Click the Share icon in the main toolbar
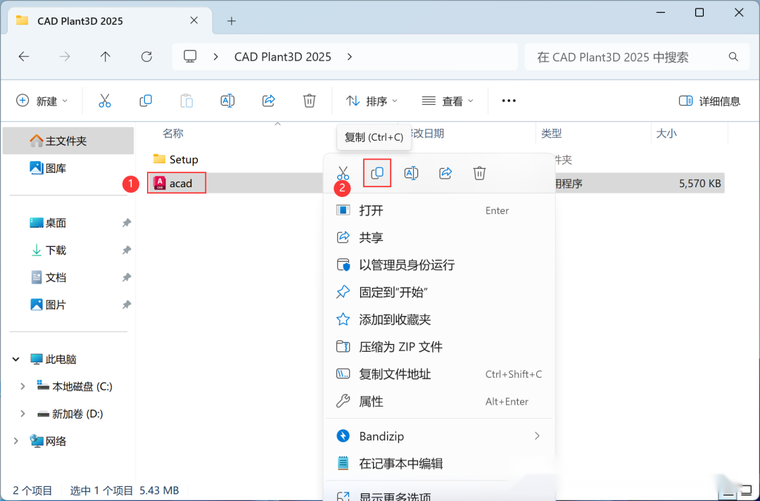Viewport: 760px width, 501px height. tap(269, 101)
